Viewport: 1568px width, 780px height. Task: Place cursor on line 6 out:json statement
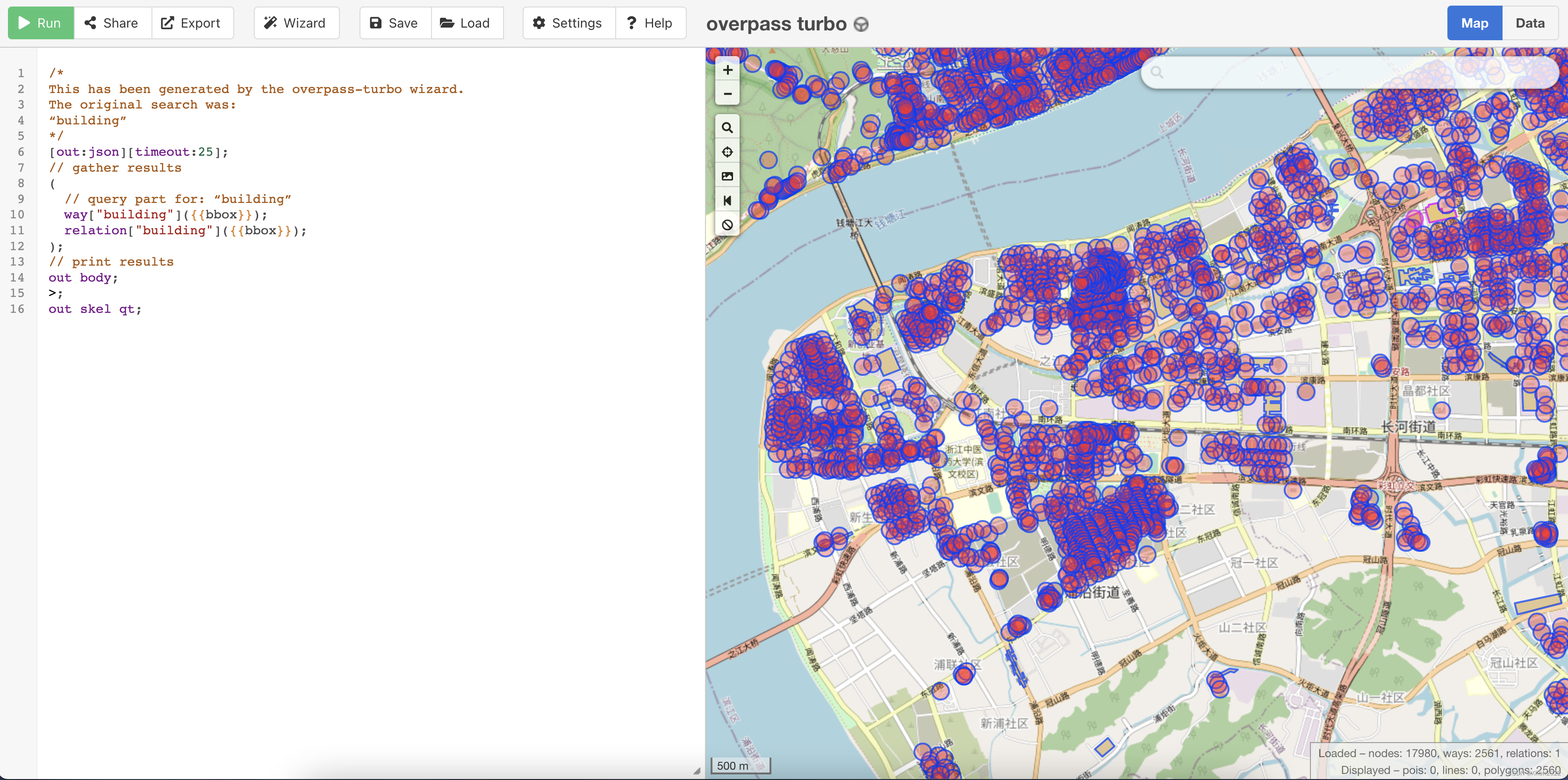pyautogui.click(x=139, y=152)
